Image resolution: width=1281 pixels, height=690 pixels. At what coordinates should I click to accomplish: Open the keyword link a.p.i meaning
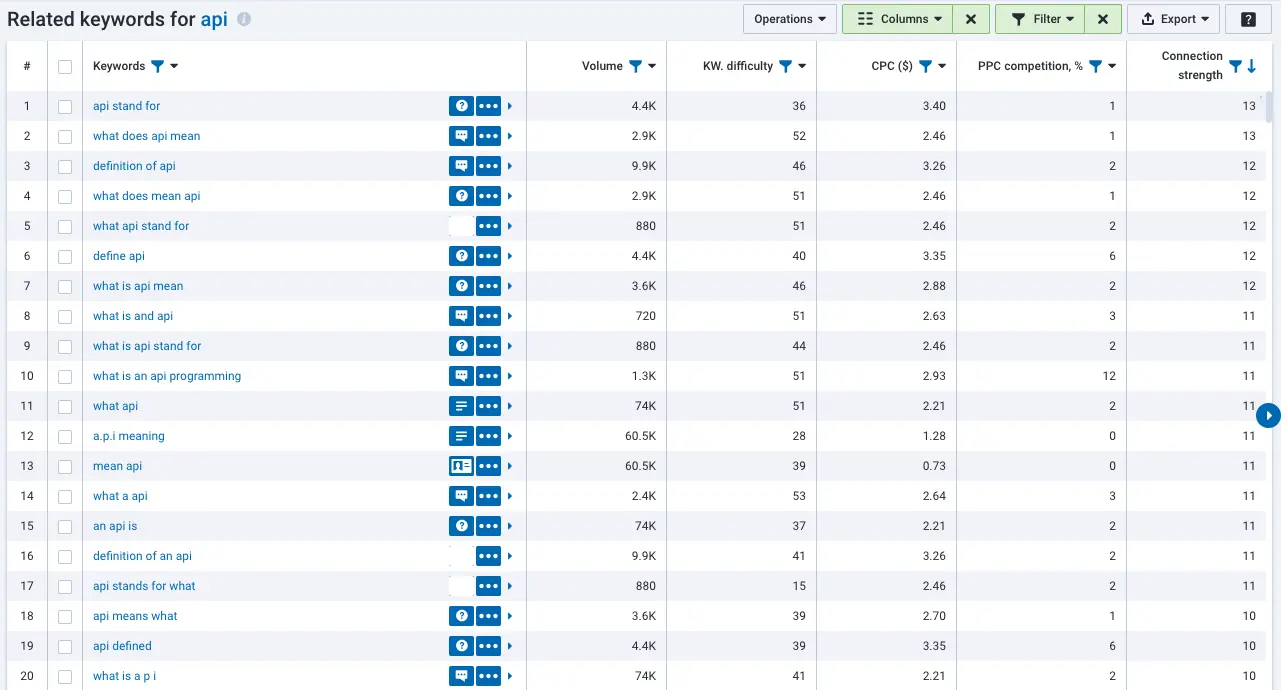129,436
